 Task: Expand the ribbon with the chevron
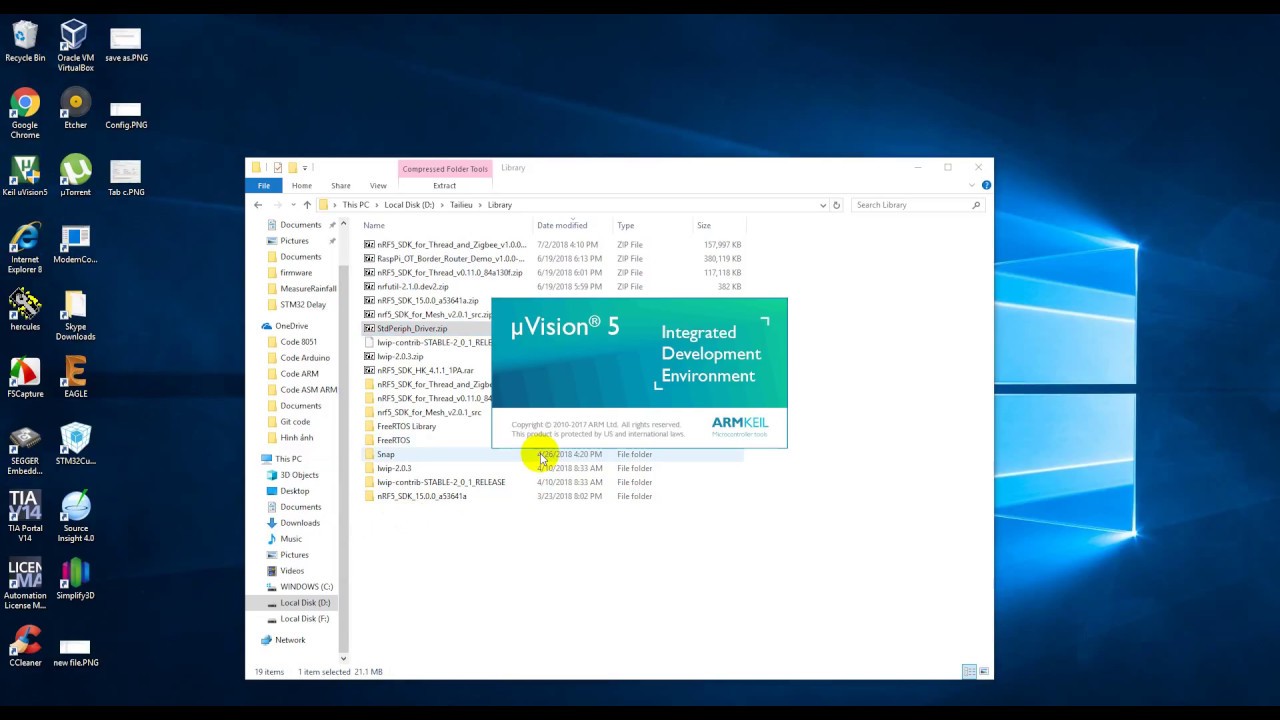click(972, 185)
